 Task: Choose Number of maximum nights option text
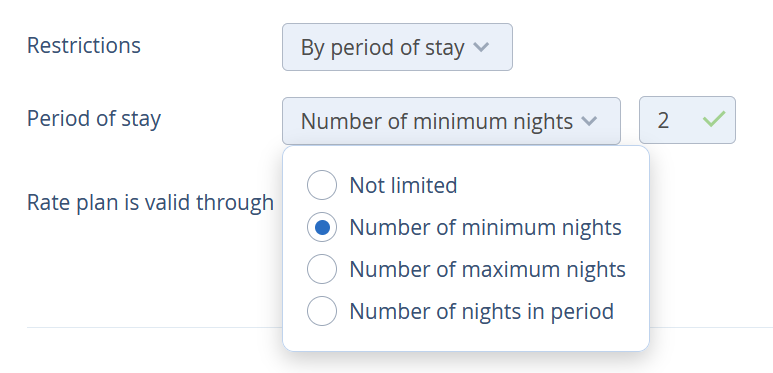click(488, 270)
